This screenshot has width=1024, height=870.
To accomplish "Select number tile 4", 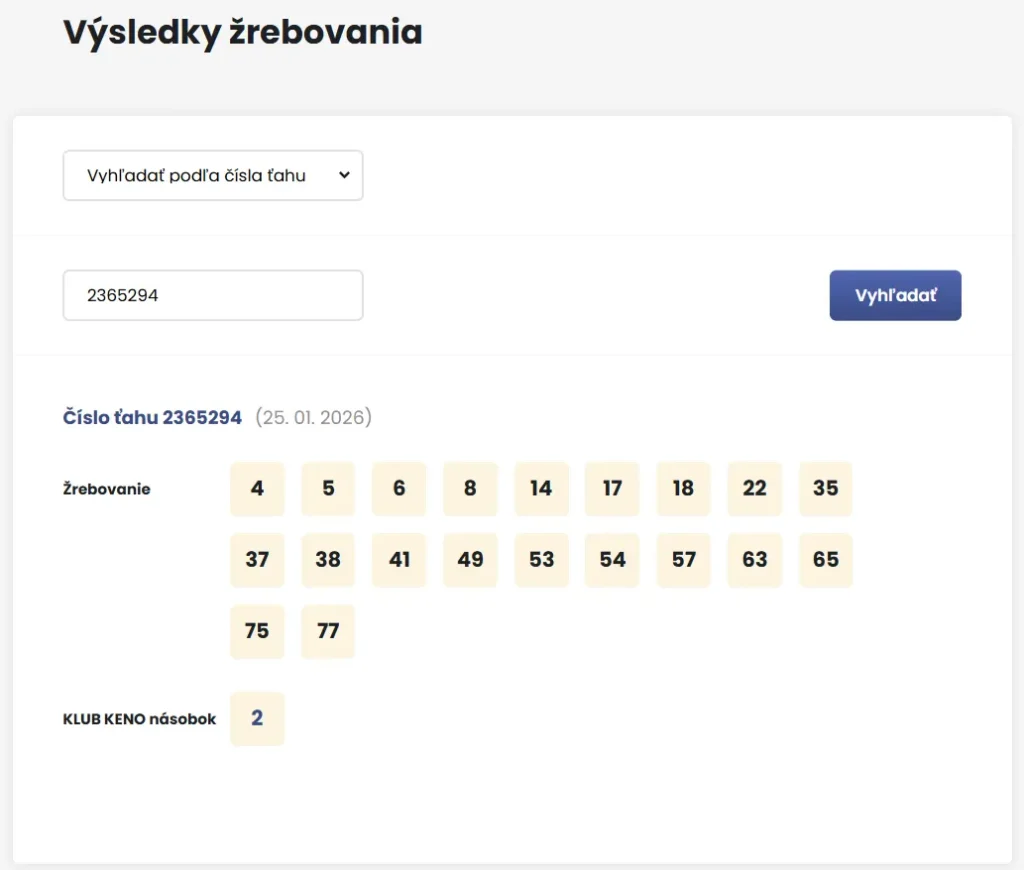I will (x=257, y=489).
